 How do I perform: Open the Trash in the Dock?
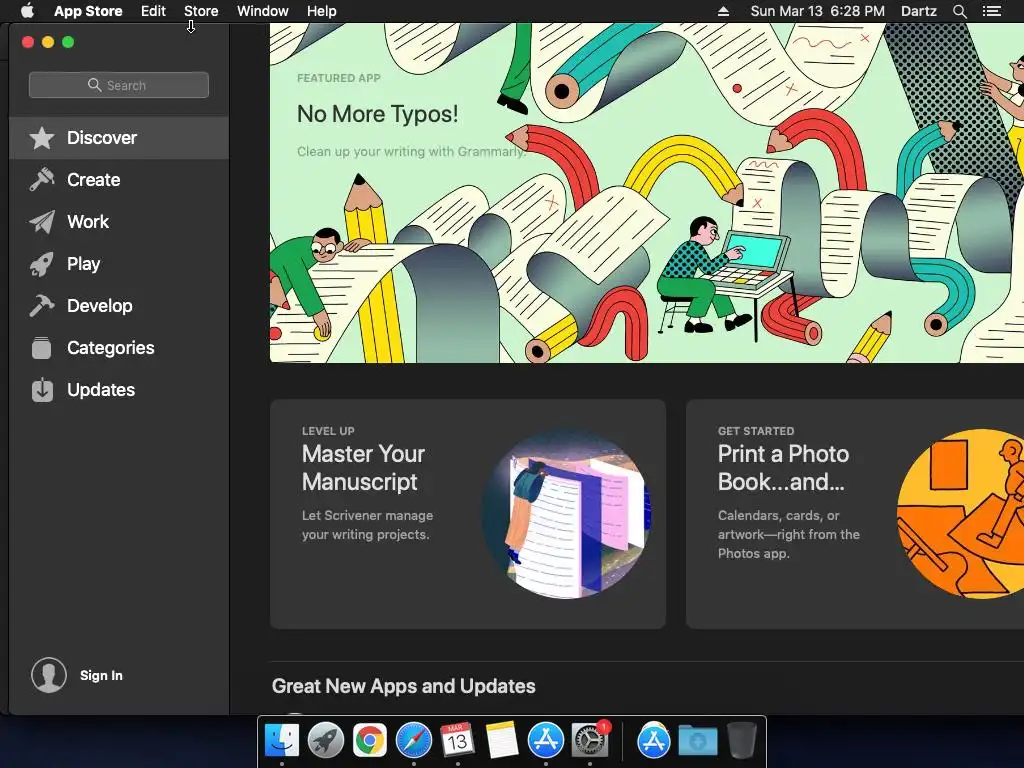pos(742,740)
